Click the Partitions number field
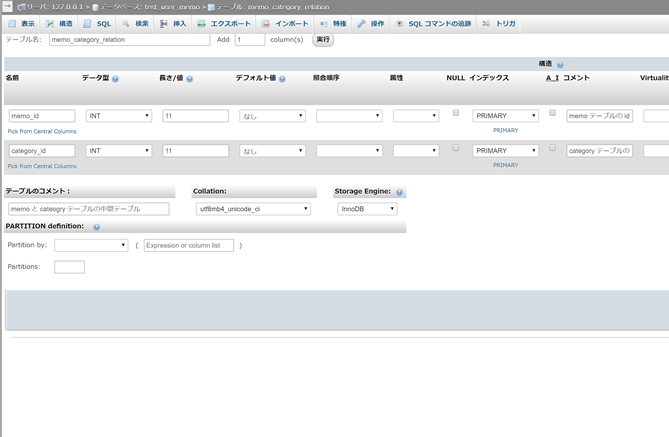Screen dimensions: 669x437 coord(70,267)
